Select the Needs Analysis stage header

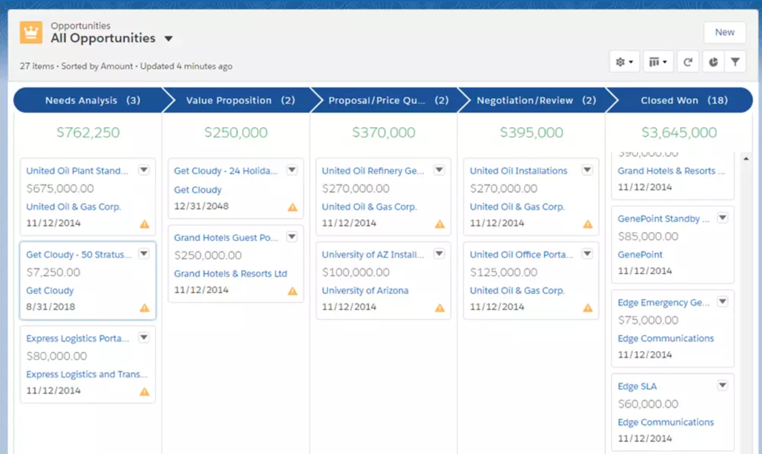[88, 100]
